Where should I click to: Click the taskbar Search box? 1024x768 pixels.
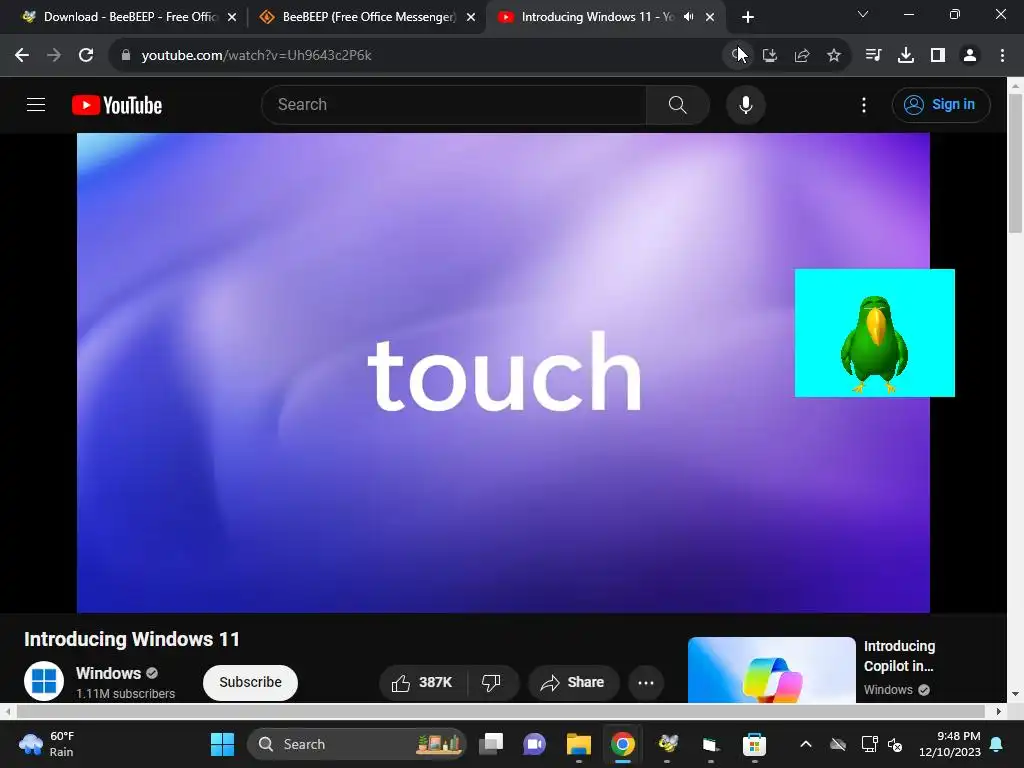click(357, 744)
